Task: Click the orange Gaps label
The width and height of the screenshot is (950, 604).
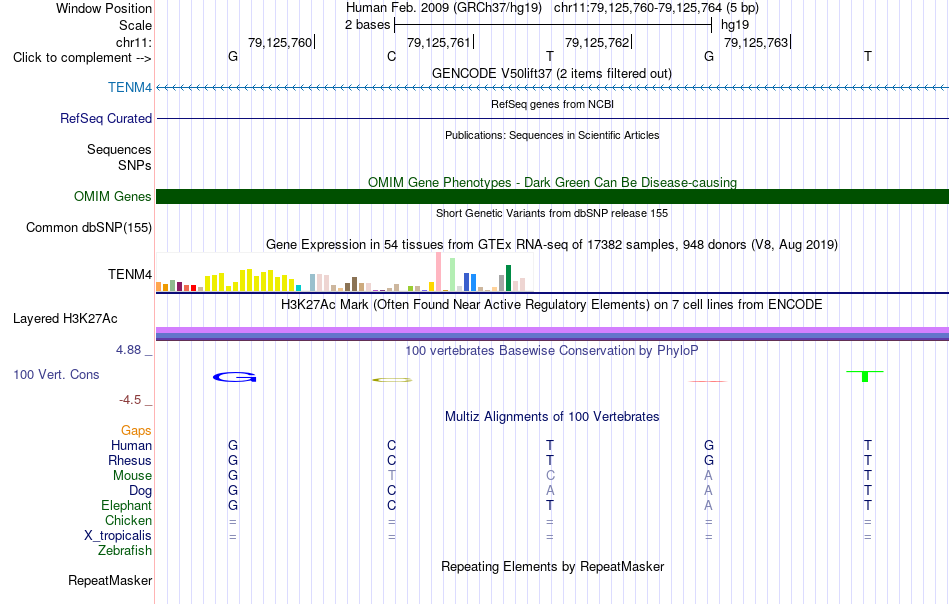Action: (x=136, y=430)
